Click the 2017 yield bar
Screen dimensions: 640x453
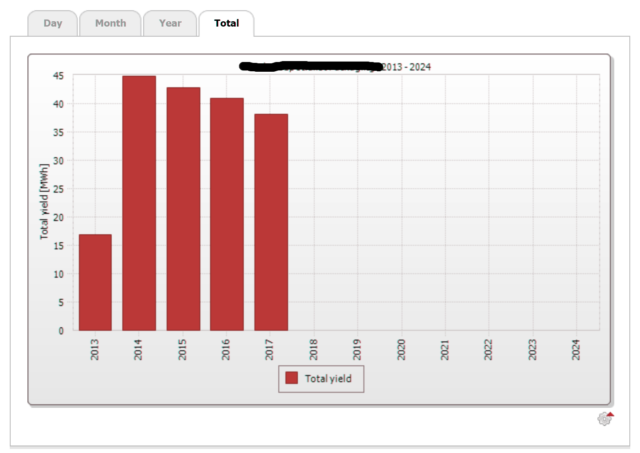pos(271,222)
